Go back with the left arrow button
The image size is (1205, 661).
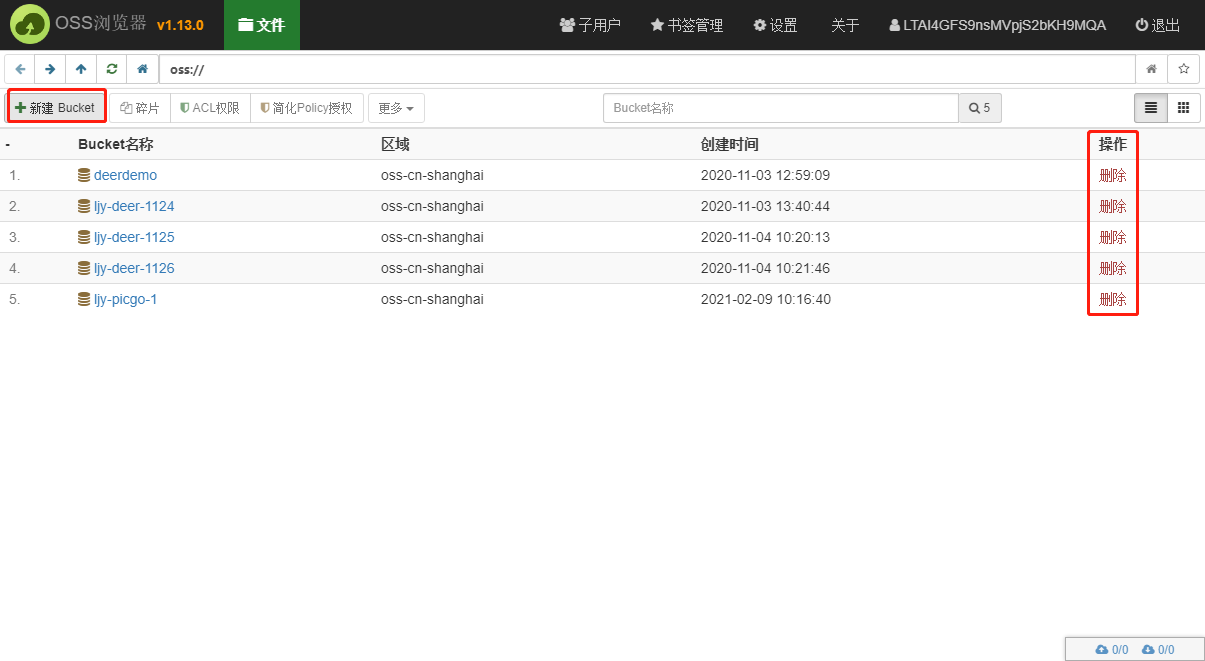[x=20, y=69]
